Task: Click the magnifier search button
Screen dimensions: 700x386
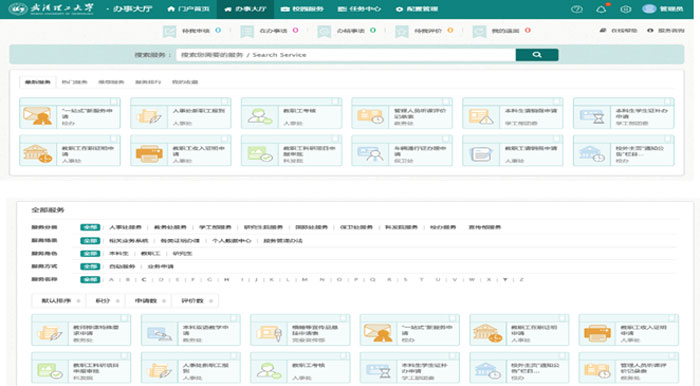Action: coord(537,55)
